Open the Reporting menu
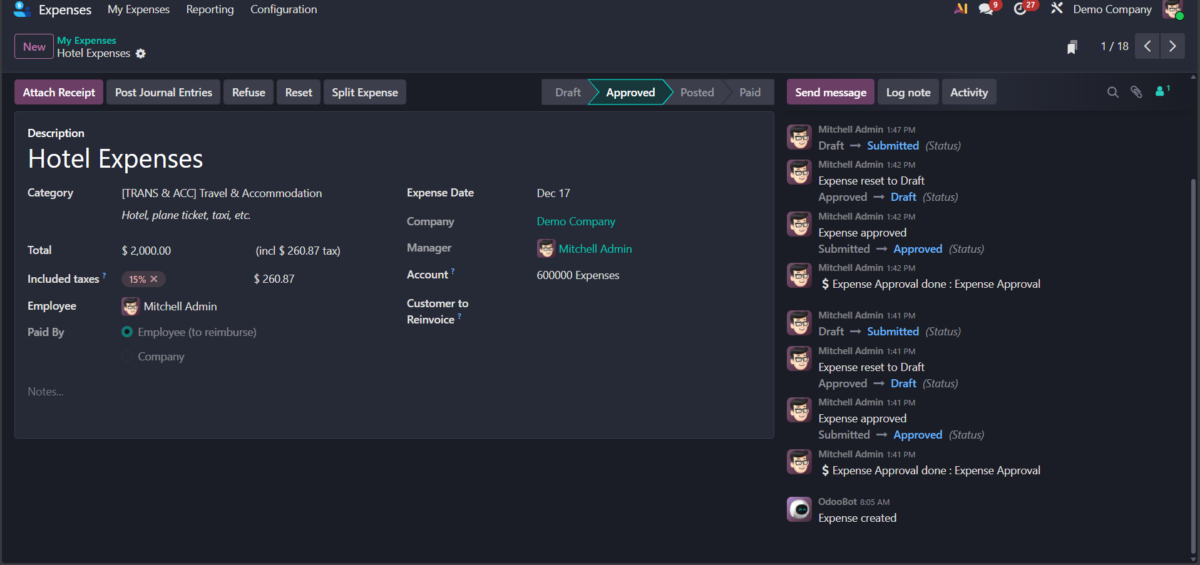This screenshot has width=1200, height=565. [x=210, y=10]
